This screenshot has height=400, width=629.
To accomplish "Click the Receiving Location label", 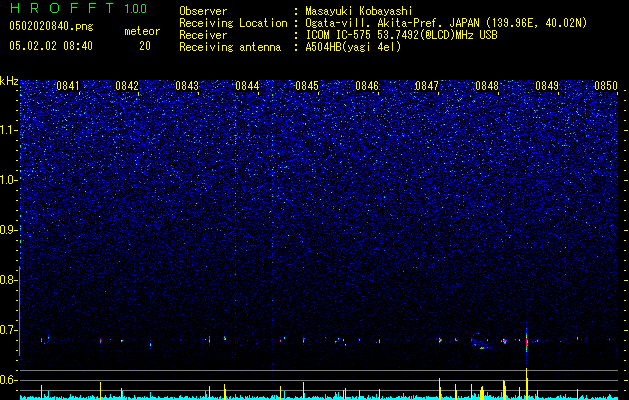I will click(233, 23).
